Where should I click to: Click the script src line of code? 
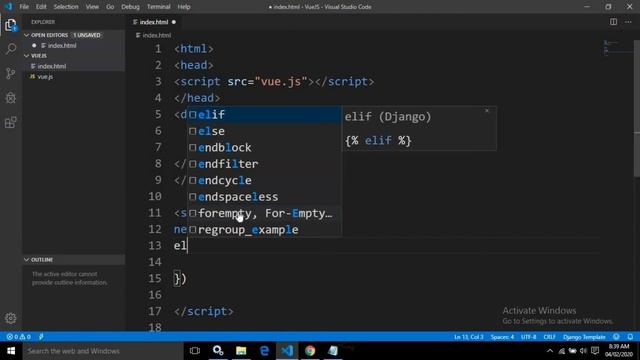pos(273,82)
